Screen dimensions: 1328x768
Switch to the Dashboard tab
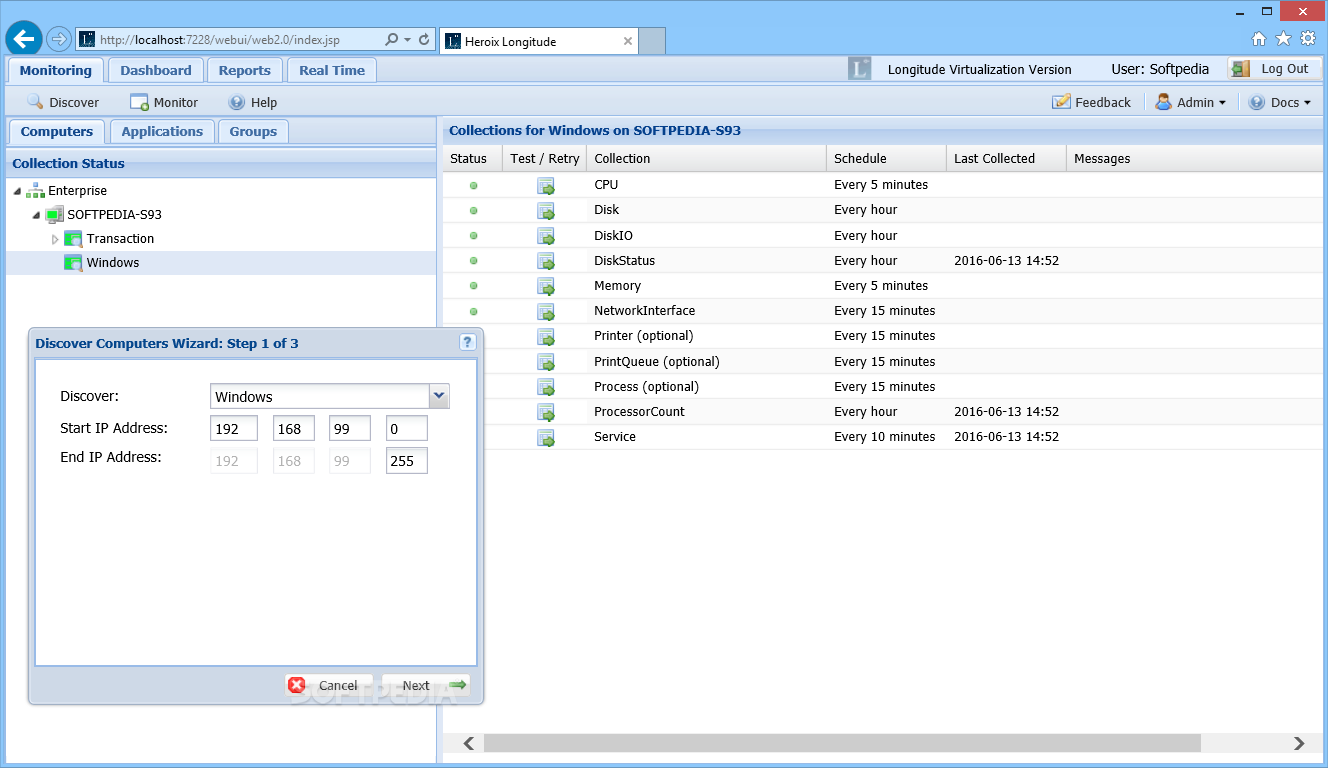pos(156,70)
